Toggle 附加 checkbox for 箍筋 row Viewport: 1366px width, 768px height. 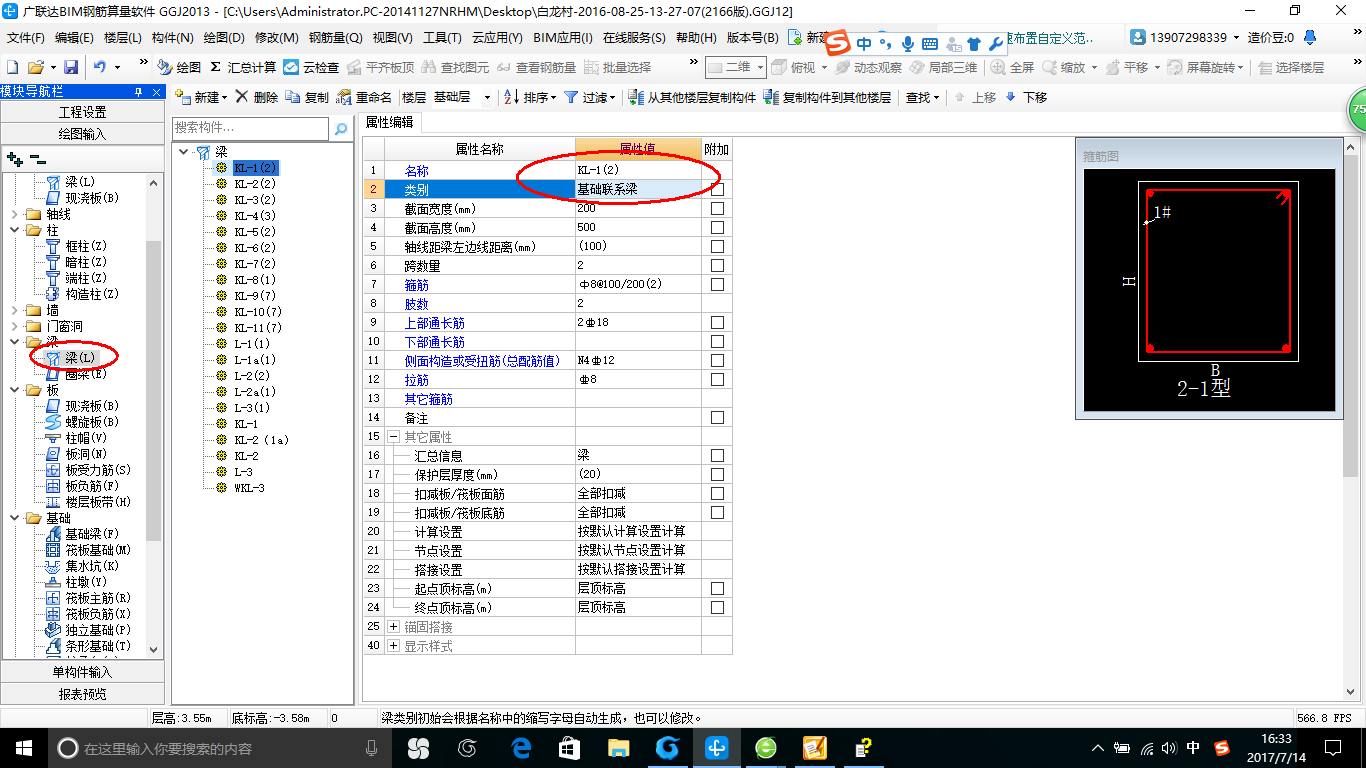(717, 284)
